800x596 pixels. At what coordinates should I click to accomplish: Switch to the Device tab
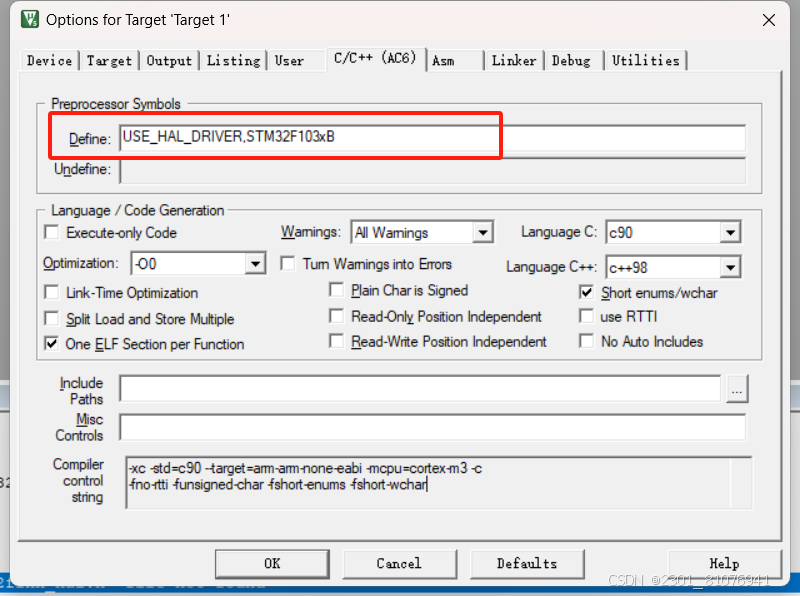(49, 61)
